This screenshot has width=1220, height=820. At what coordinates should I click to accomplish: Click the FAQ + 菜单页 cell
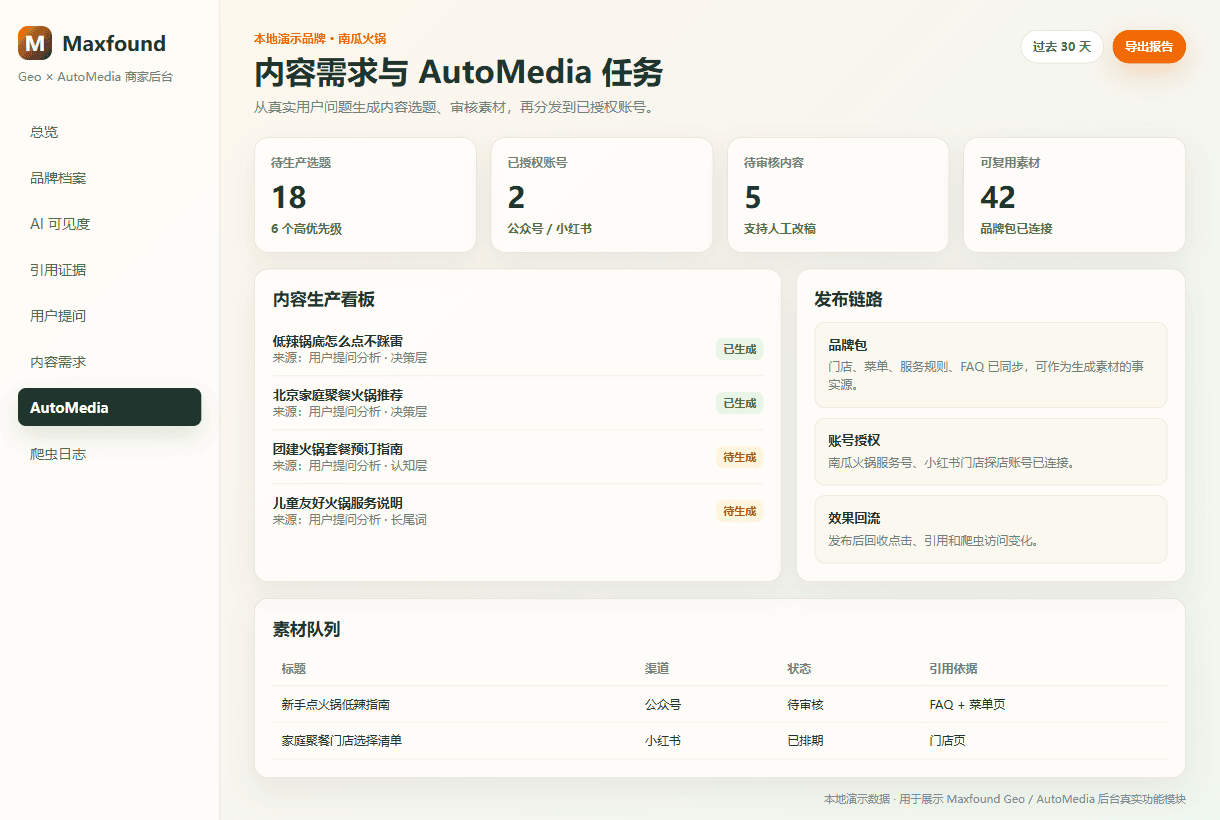click(967, 705)
